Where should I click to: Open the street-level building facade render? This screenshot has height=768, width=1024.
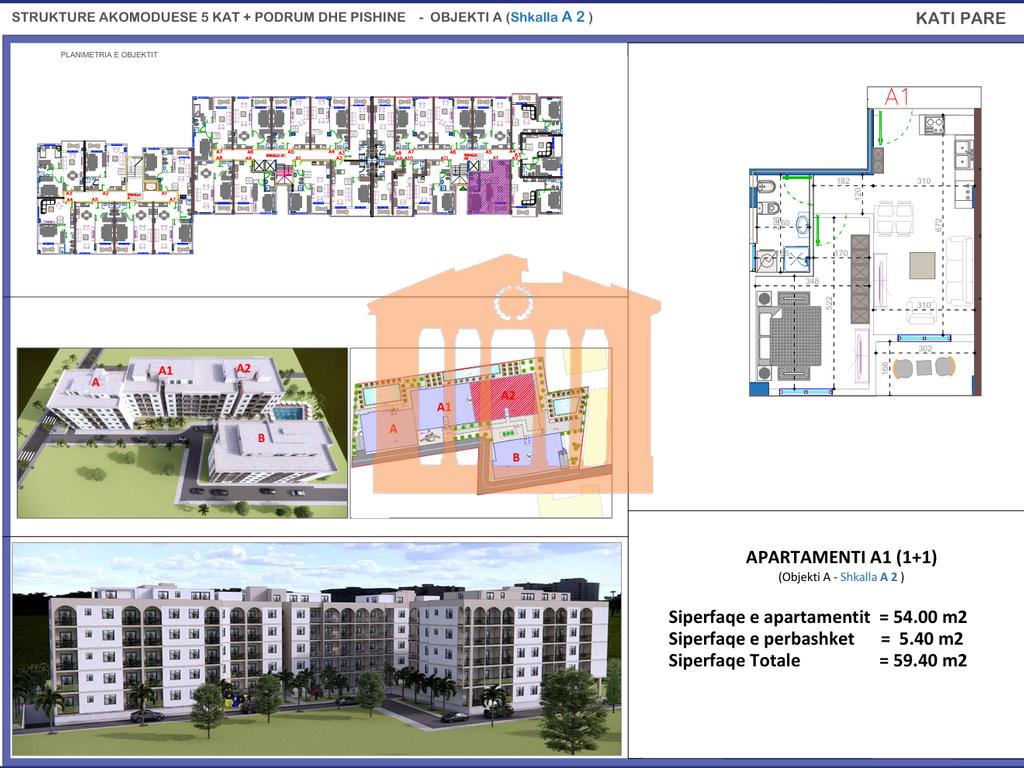pos(317,648)
